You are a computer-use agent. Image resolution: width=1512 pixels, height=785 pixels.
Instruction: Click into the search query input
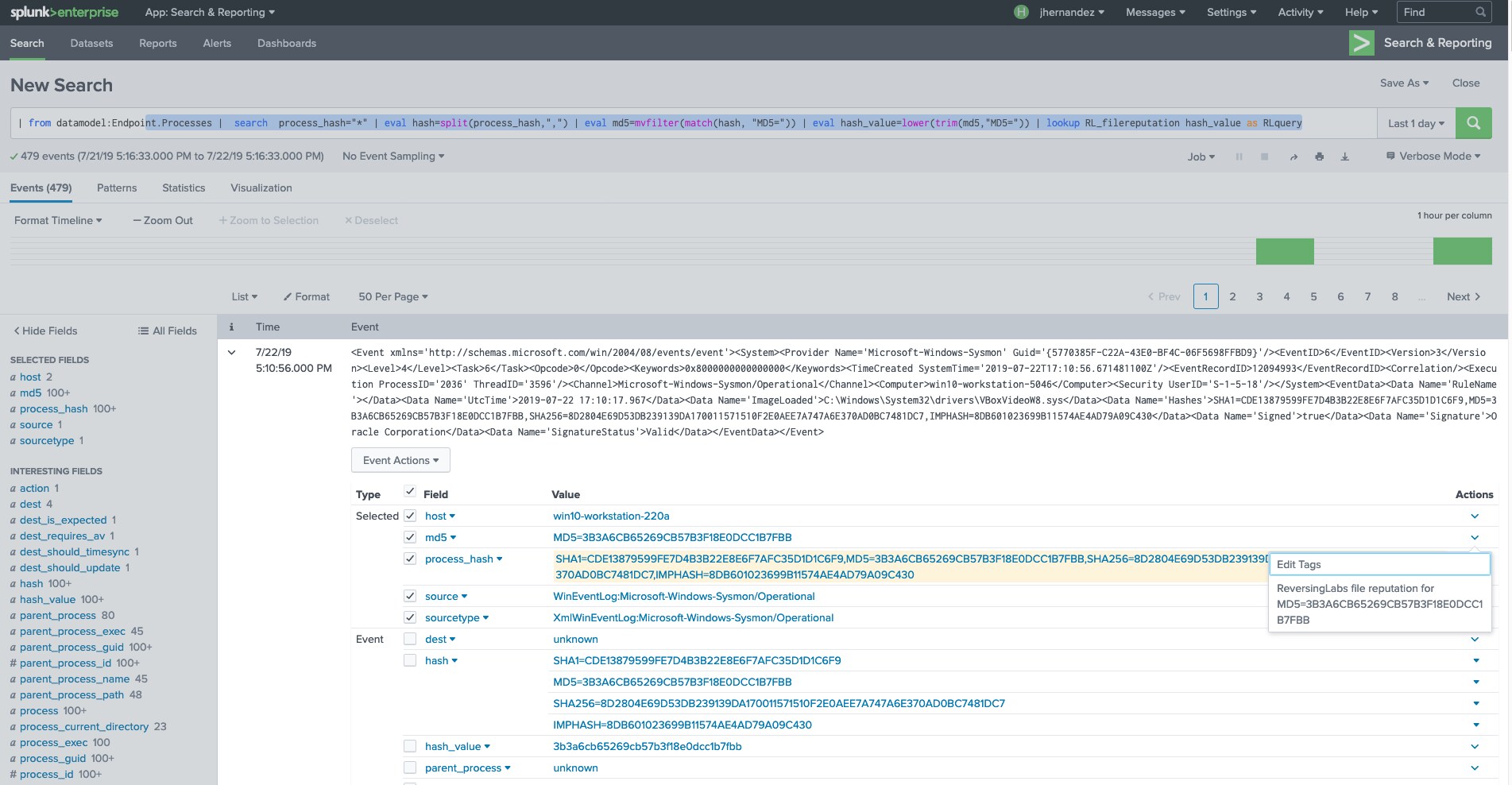tap(693, 123)
